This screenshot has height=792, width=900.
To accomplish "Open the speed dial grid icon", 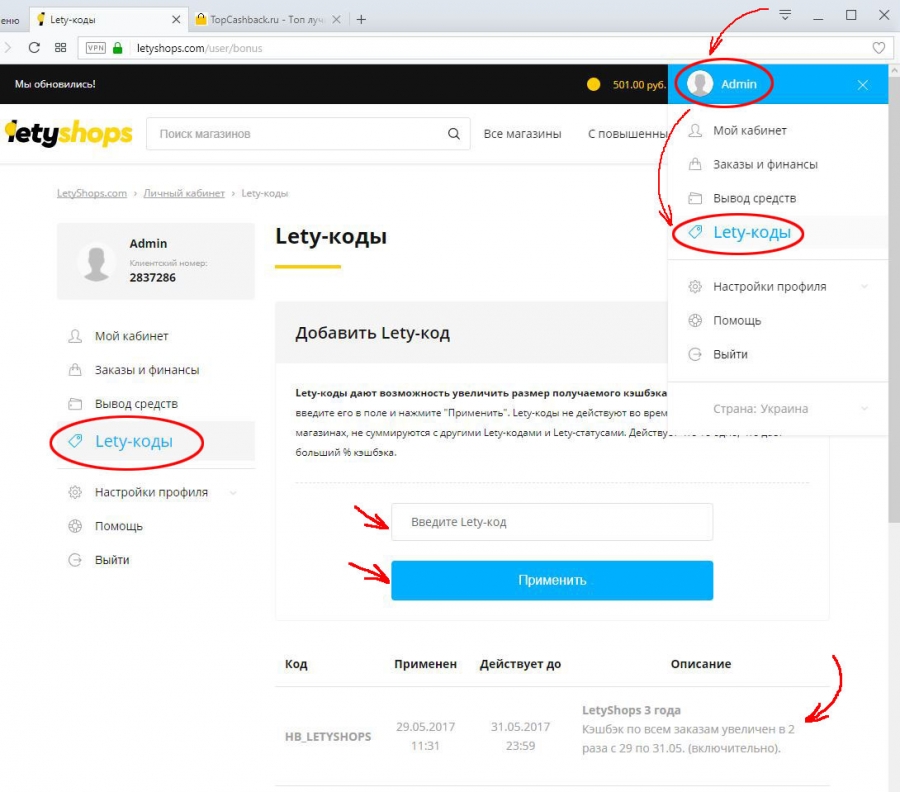I will pos(60,48).
